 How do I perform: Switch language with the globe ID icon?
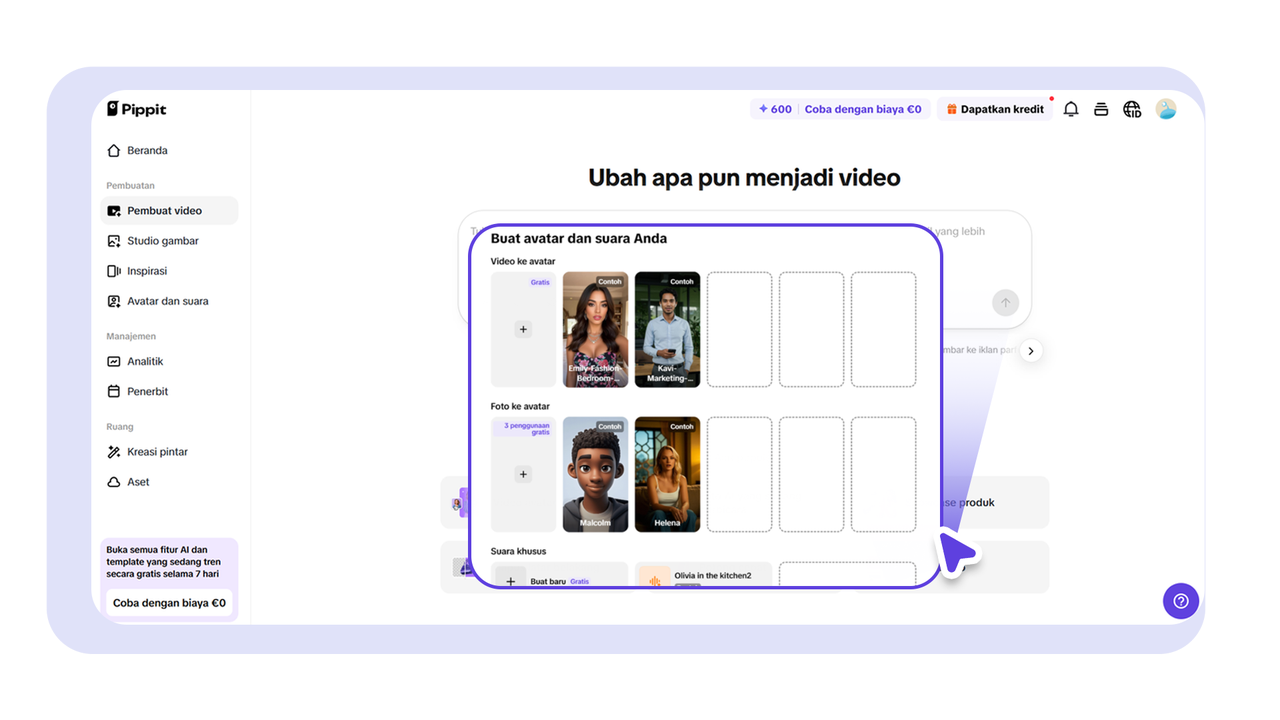tap(1132, 109)
